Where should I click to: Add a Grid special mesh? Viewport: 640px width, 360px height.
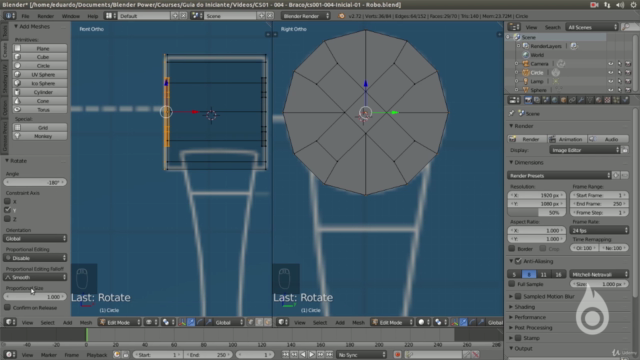pos(40,127)
